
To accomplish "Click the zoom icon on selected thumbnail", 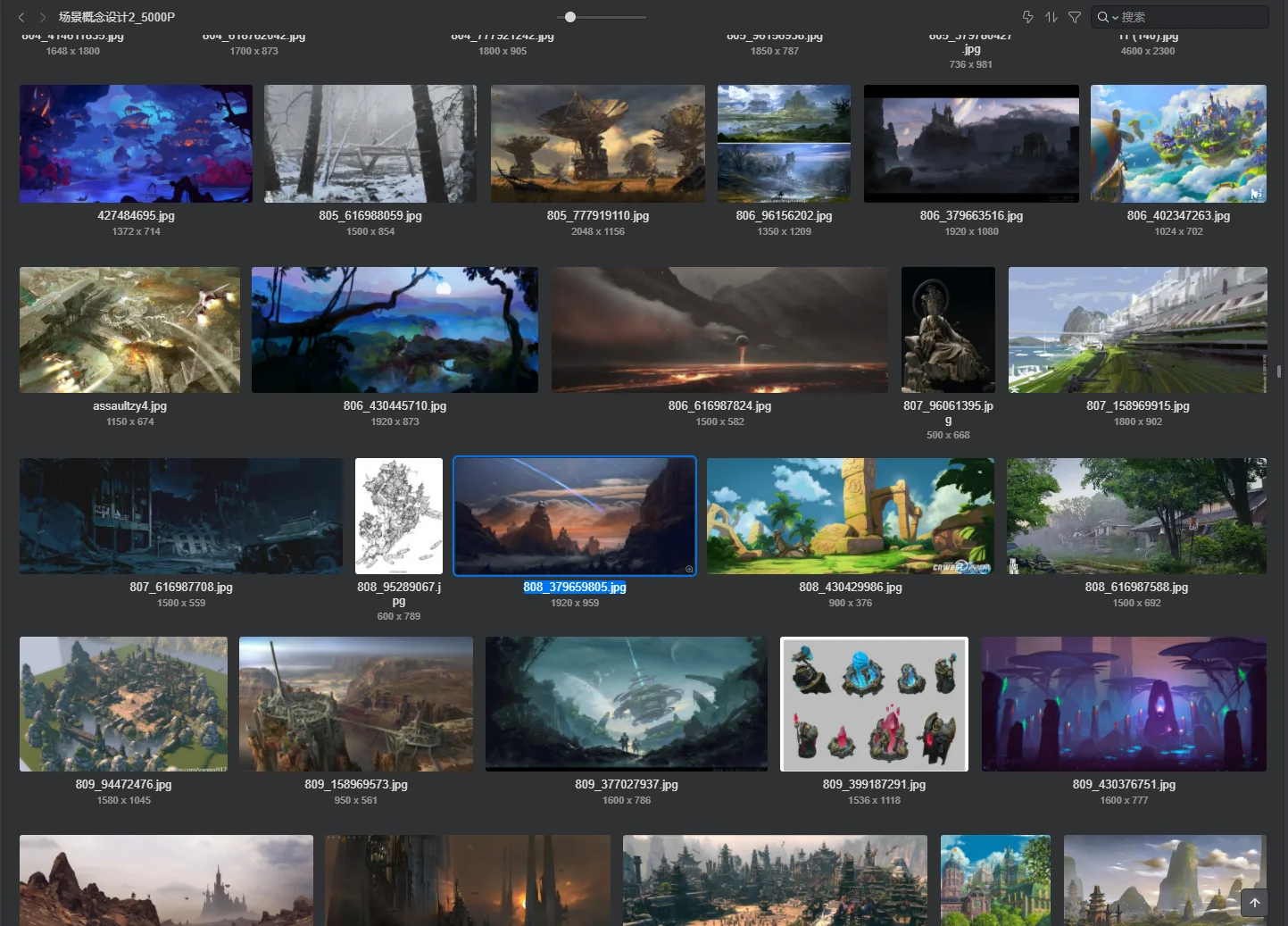I will 689,569.
